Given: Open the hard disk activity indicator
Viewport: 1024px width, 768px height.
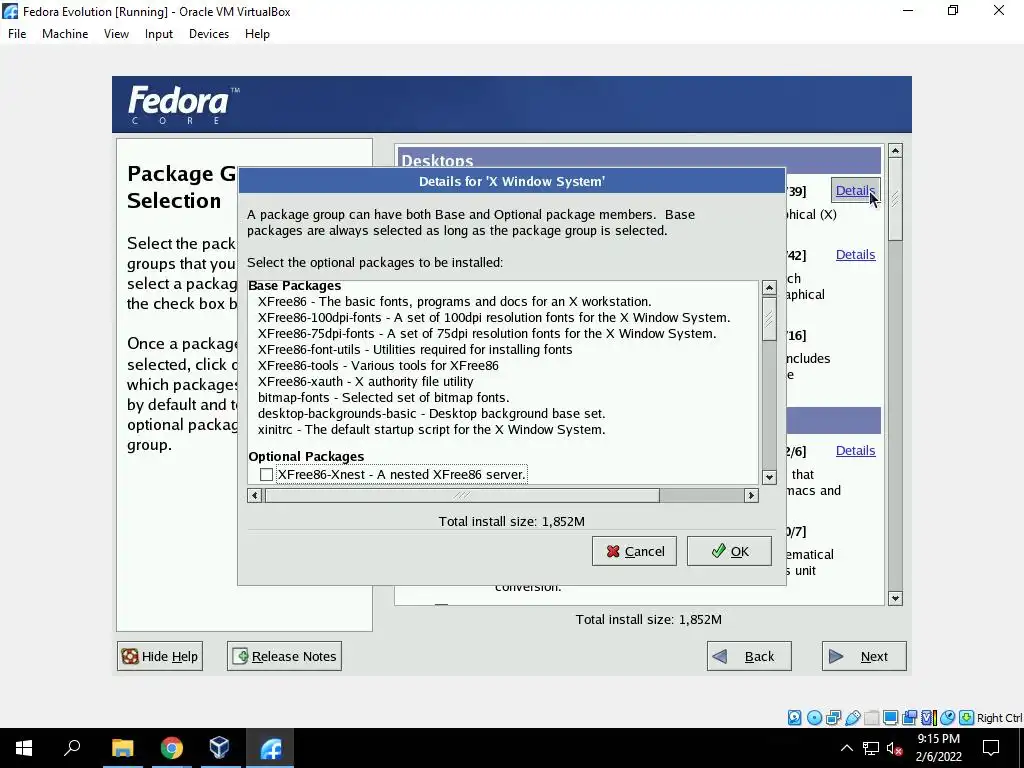Looking at the screenshot, I should pyautogui.click(x=794, y=718).
